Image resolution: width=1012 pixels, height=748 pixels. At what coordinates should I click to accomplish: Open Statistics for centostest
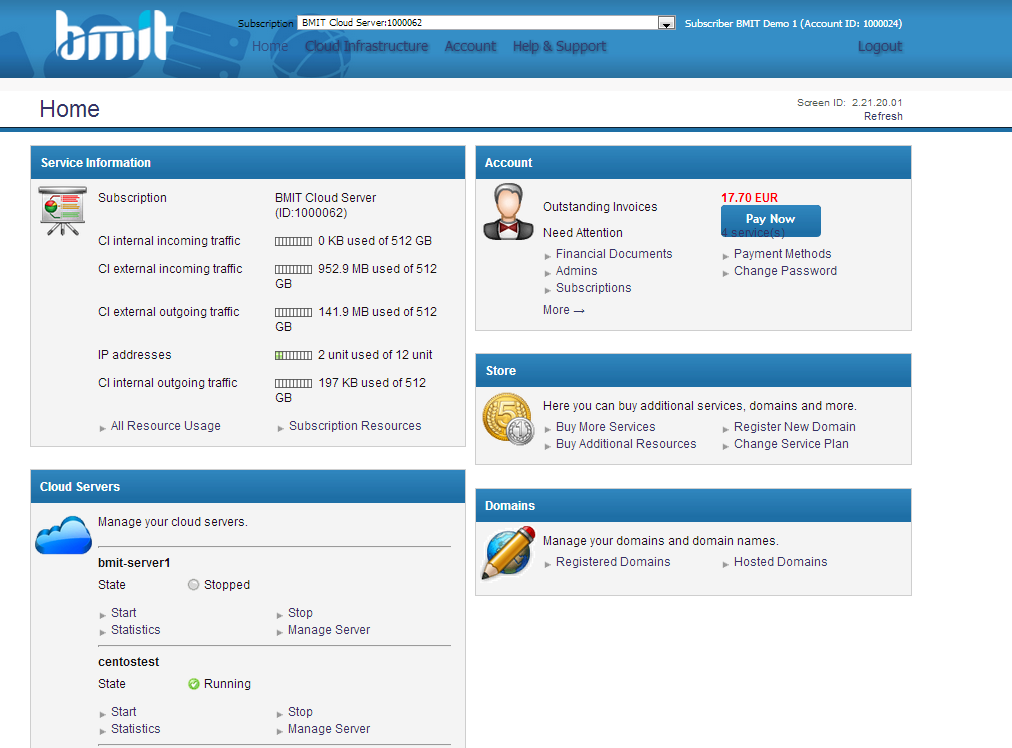point(136,729)
